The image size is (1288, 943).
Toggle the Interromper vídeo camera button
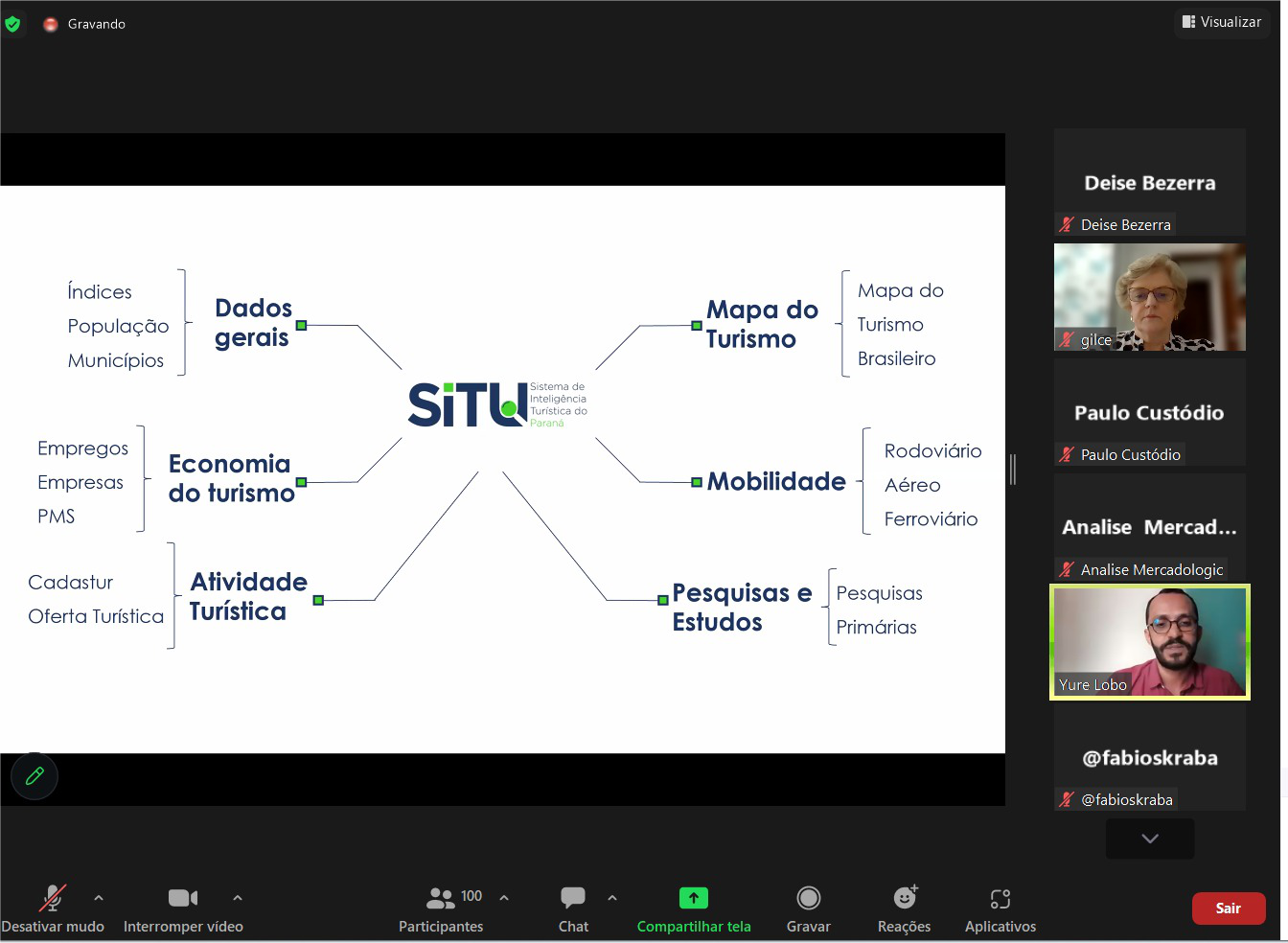click(x=183, y=898)
